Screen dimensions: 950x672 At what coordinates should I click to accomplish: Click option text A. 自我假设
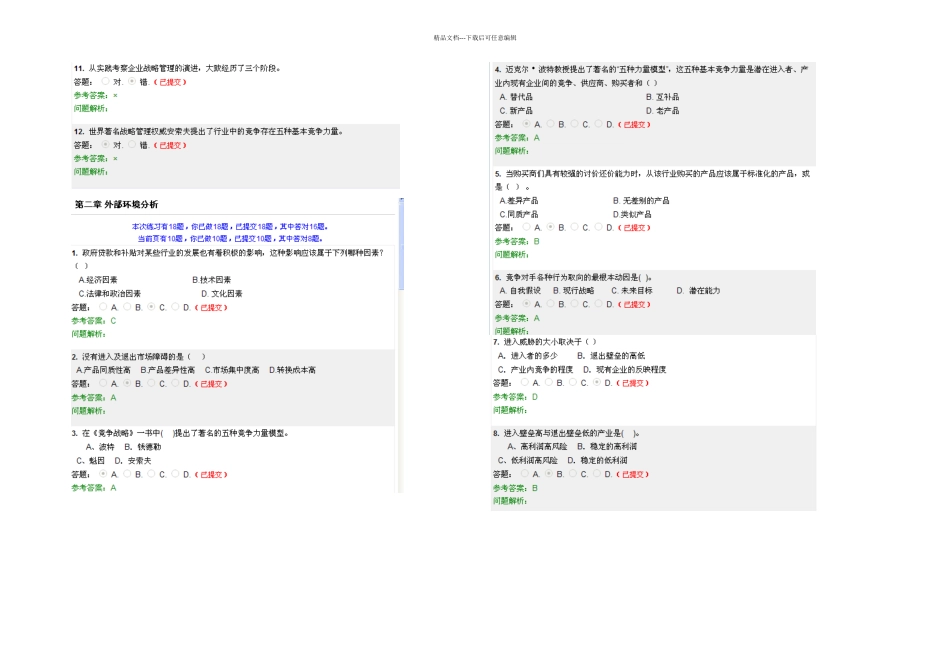[x=520, y=291]
